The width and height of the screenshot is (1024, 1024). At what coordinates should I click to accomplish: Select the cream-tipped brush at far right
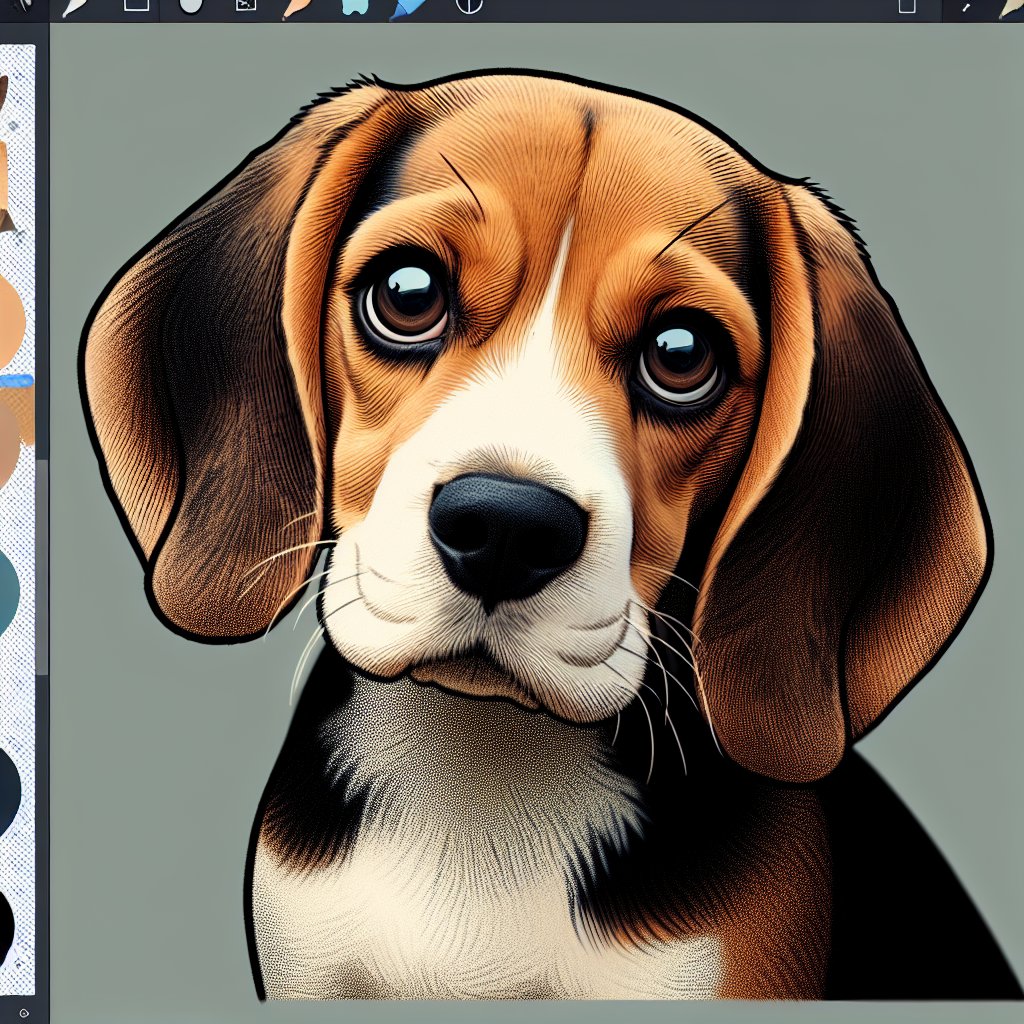(x=1012, y=8)
